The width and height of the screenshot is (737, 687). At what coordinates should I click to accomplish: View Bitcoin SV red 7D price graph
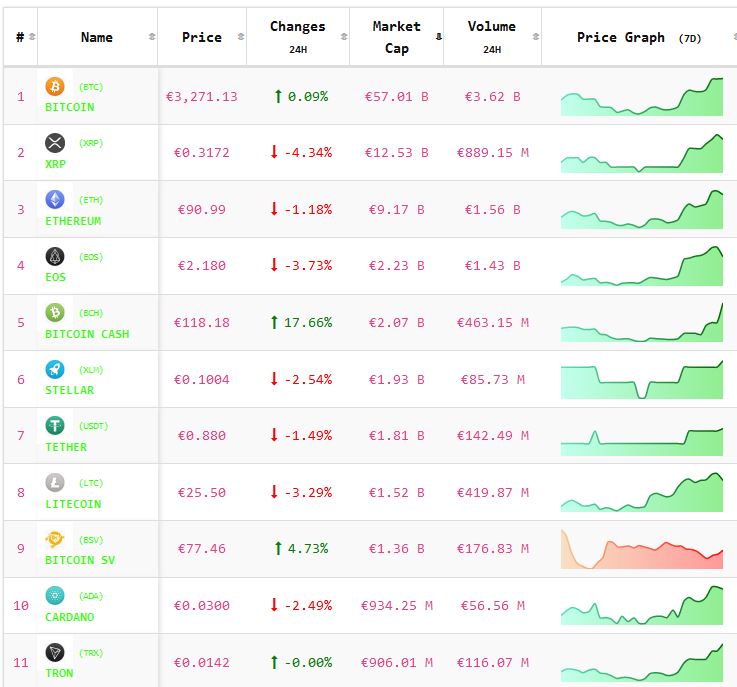point(641,549)
